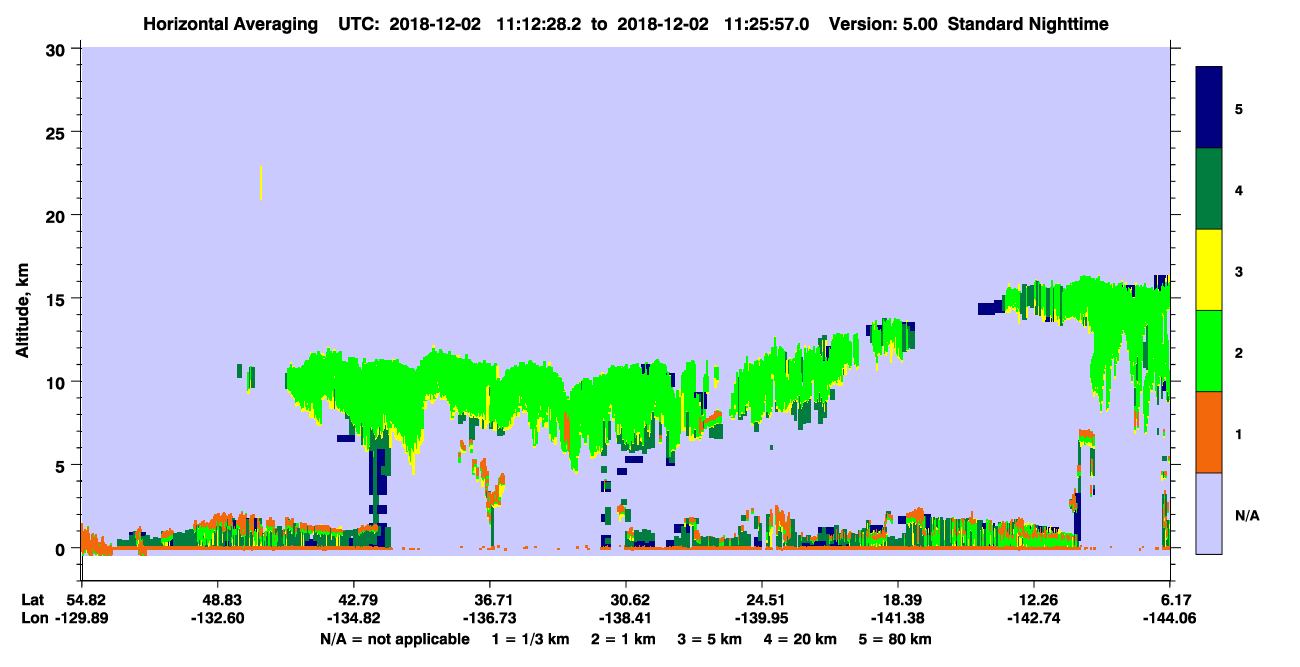Screen dimensions: 1300x667
Task: Click the longitude value -134.82
Action: point(354,618)
